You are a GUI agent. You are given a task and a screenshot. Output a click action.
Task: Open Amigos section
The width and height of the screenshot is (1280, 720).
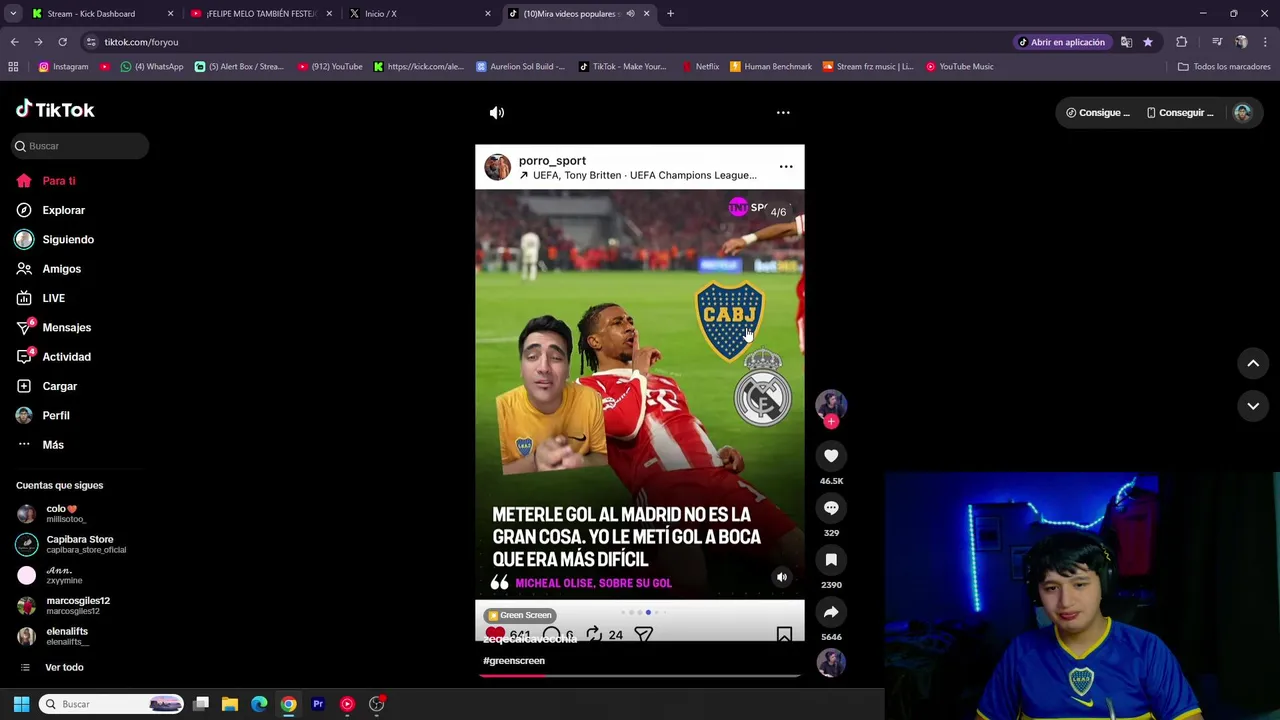point(61,269)
